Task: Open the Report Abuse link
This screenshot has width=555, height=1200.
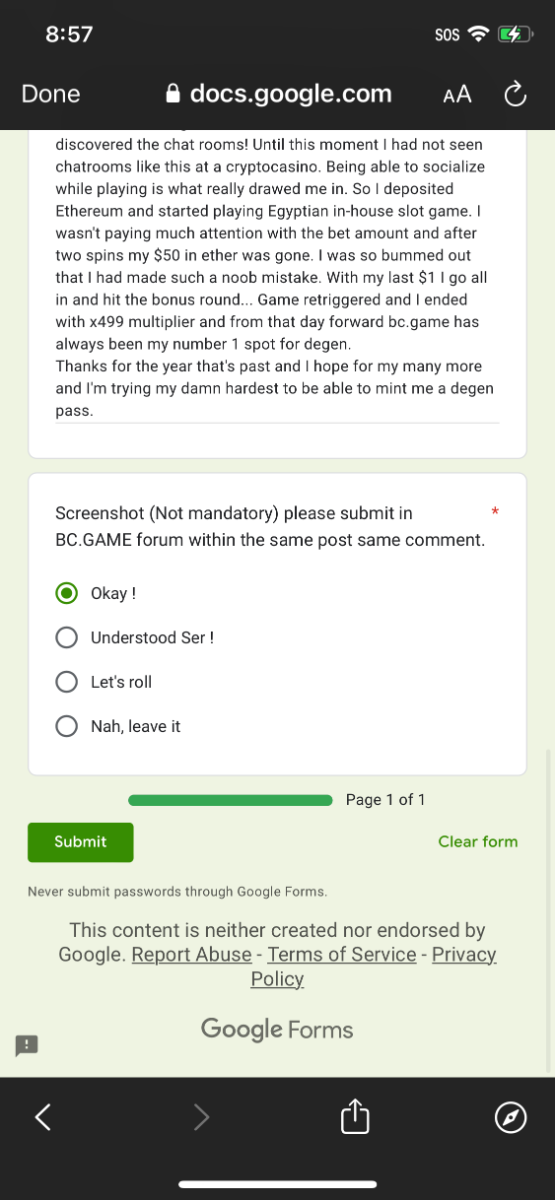Action: [x=191, y=954]
